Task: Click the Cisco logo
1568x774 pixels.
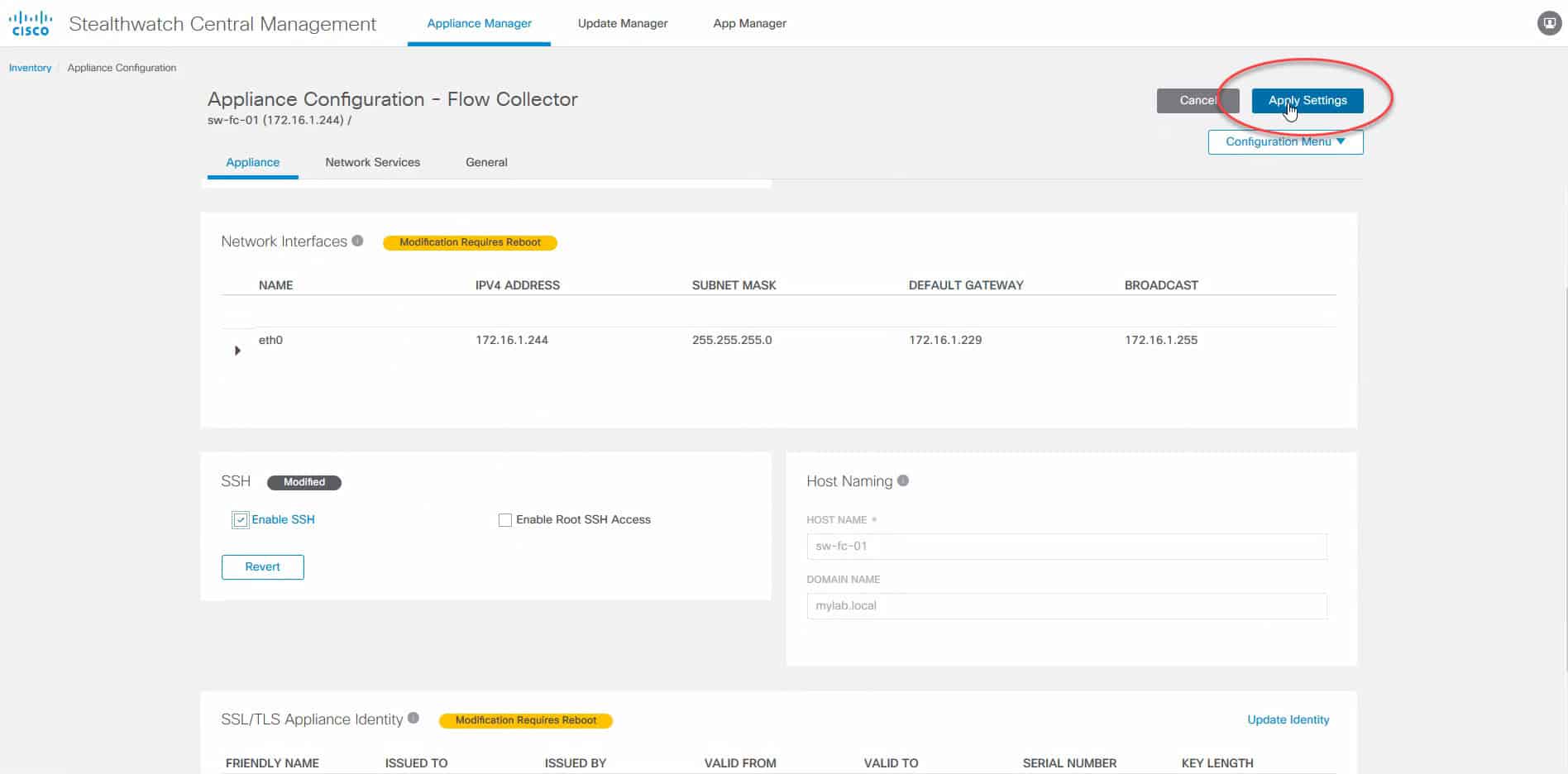Action: click(31, 23)
